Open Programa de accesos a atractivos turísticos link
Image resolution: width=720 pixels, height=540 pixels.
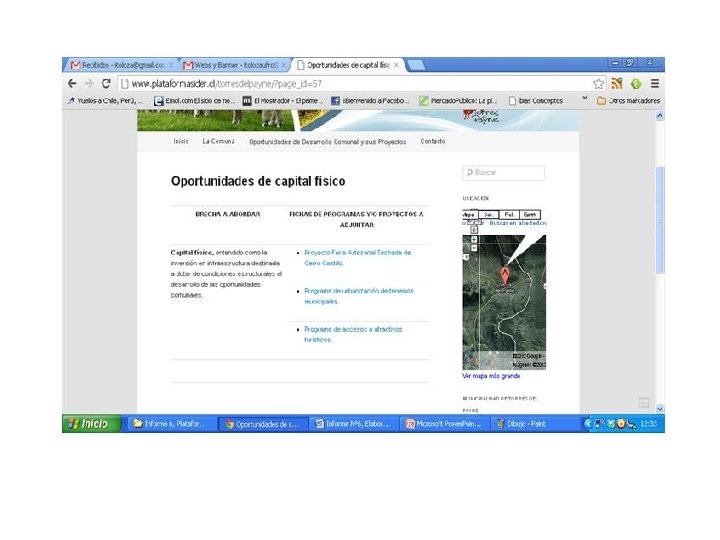[x=353, y=334]
